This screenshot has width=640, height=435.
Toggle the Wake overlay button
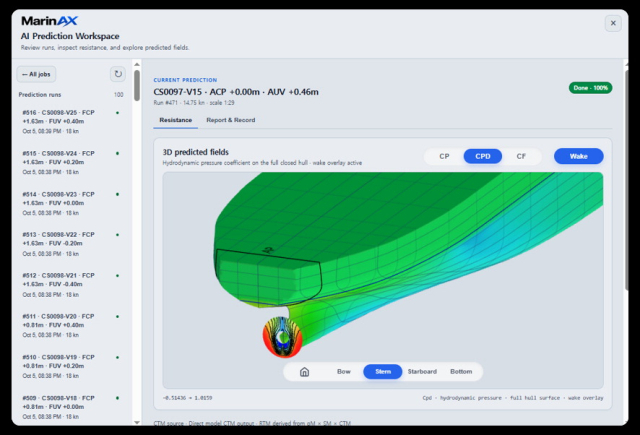click(578, 156)
